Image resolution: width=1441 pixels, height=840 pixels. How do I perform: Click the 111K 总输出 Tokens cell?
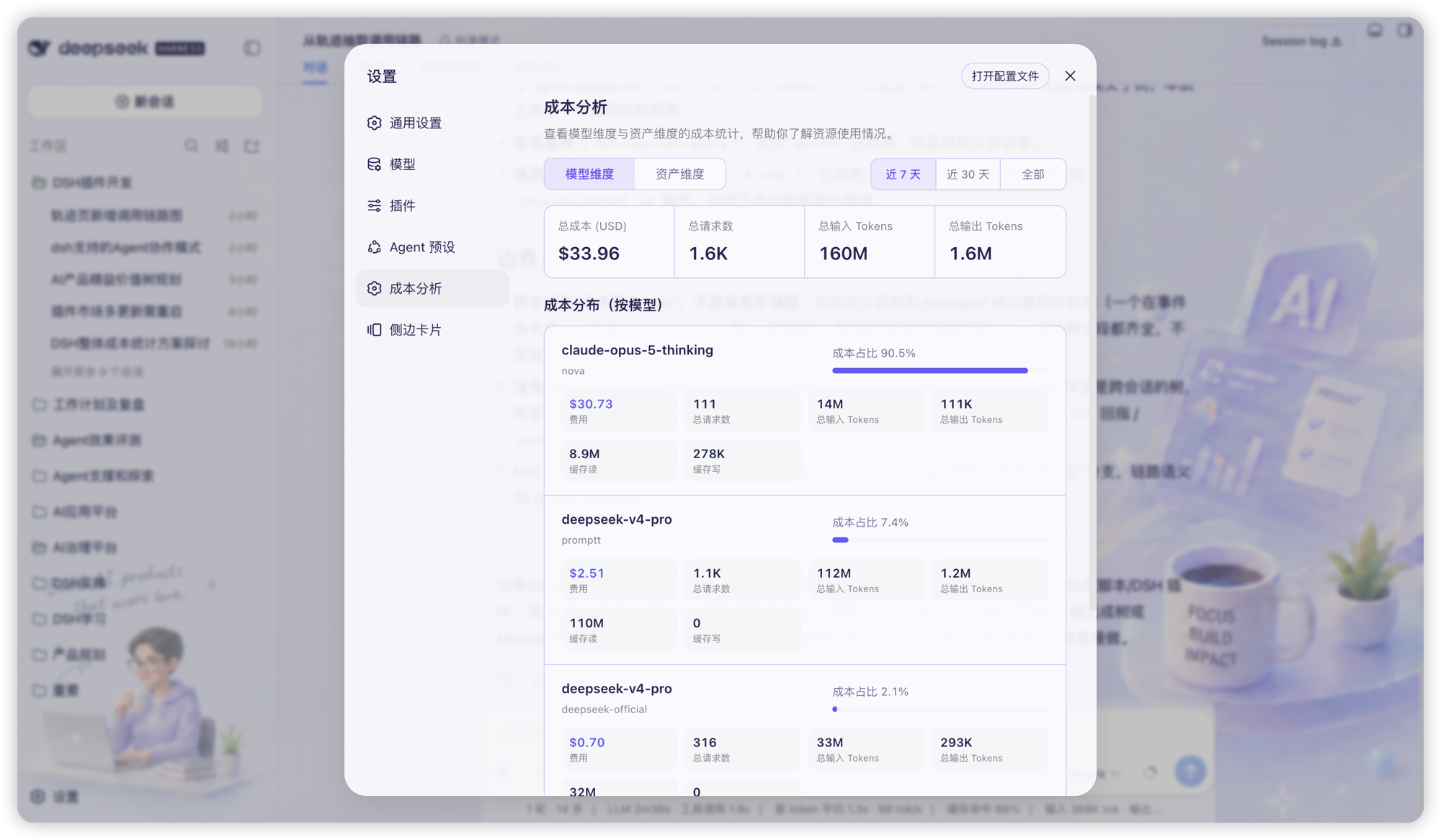pyautogui.click(x=990, y=411)
